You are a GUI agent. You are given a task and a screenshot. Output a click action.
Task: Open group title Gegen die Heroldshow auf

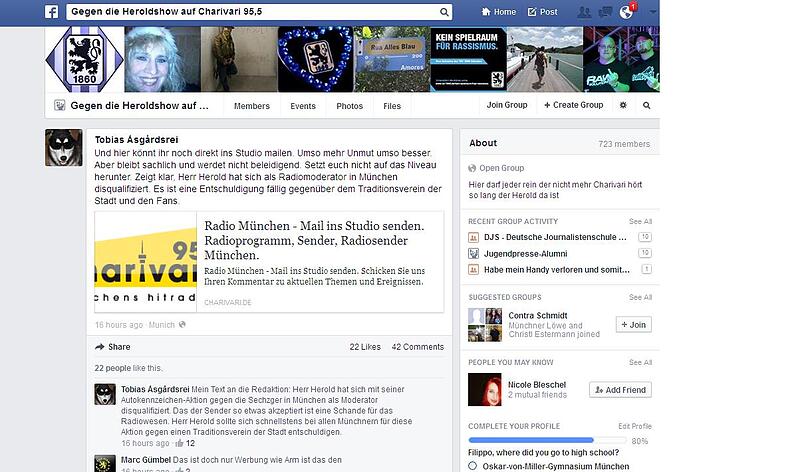139,106
